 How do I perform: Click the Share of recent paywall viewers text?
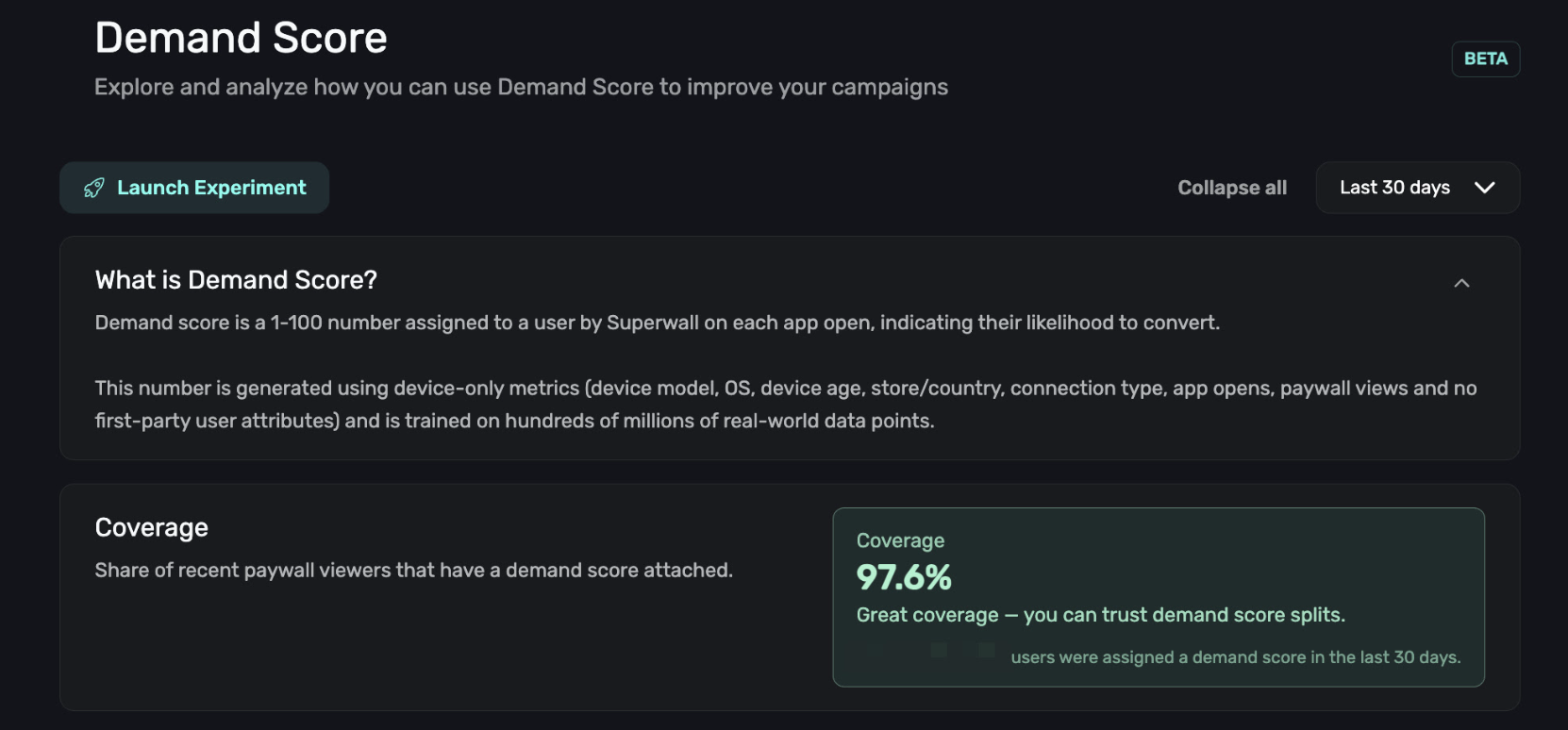click(x=413, y=570)
